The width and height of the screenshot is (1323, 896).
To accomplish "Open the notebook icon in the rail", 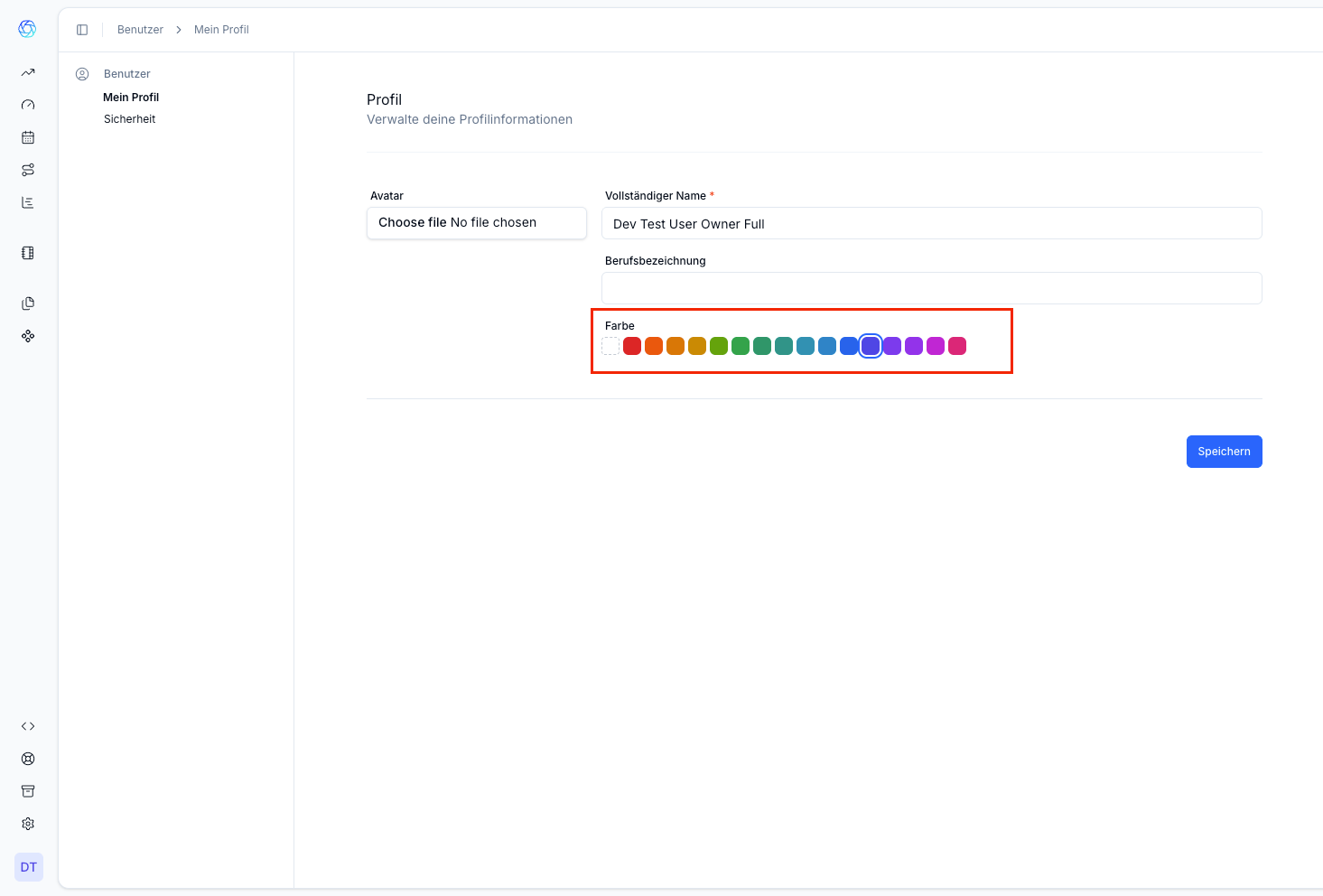I will (28, 253).
